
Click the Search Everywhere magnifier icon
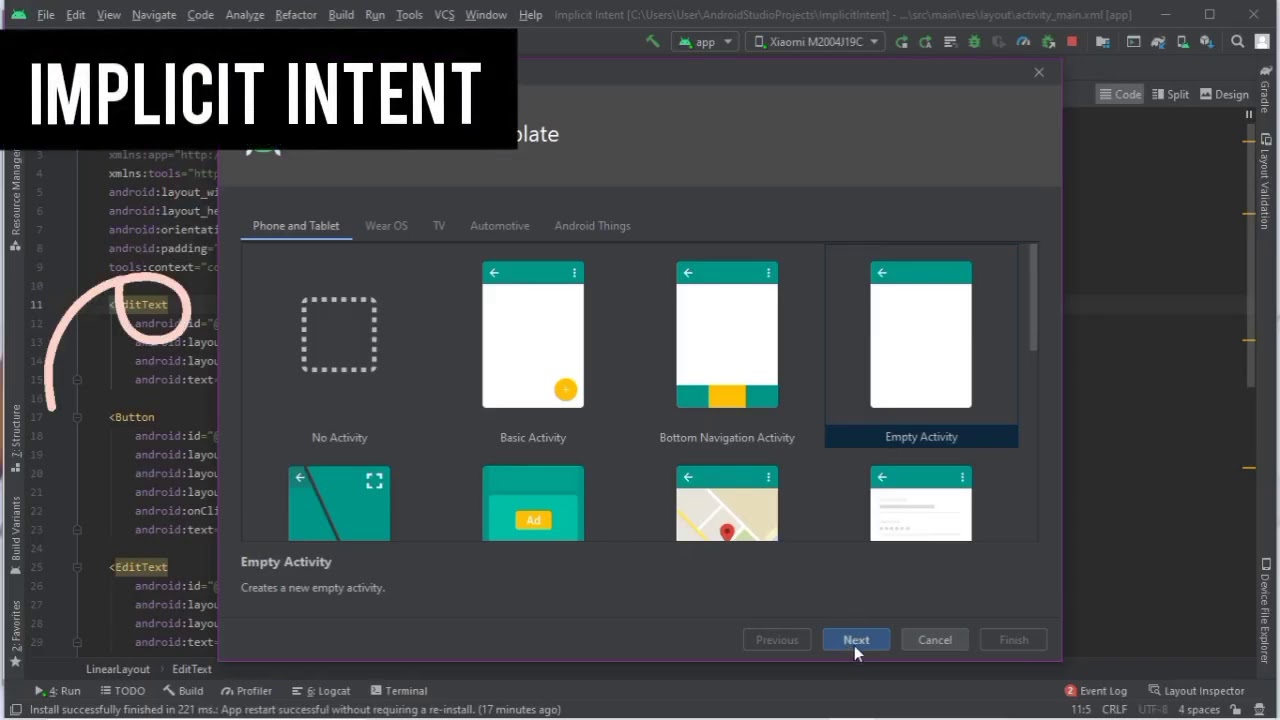[x=1238, y=41]
